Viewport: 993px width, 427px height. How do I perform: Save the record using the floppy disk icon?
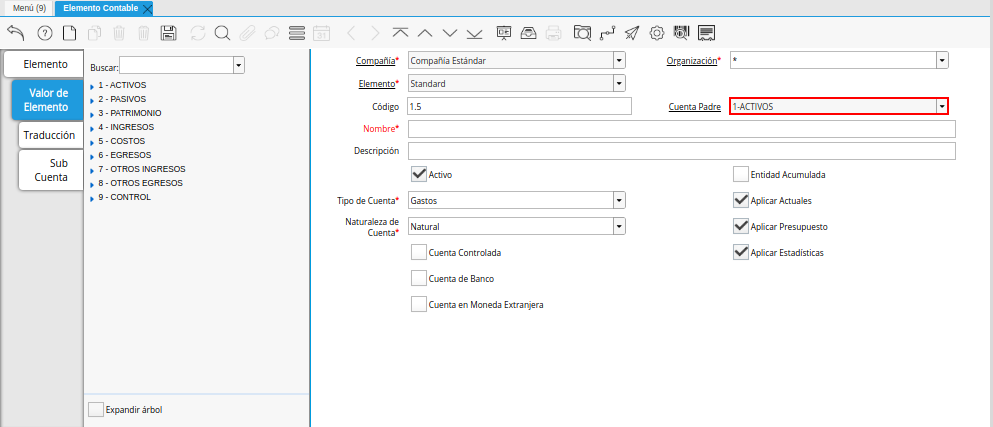click(x=169, y=32)
